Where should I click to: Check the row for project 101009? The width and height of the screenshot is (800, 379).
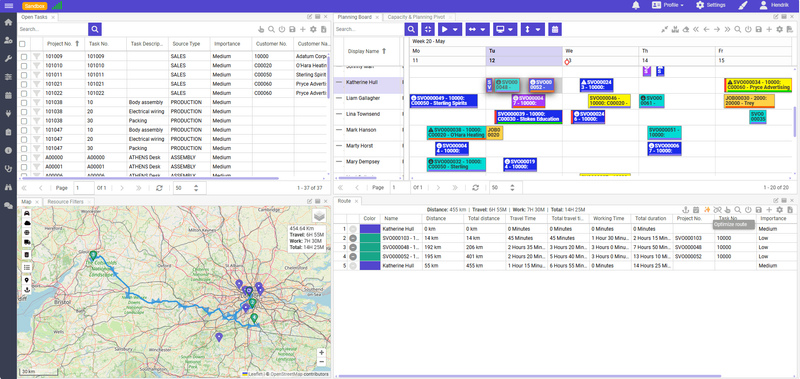tap(24, 56)
